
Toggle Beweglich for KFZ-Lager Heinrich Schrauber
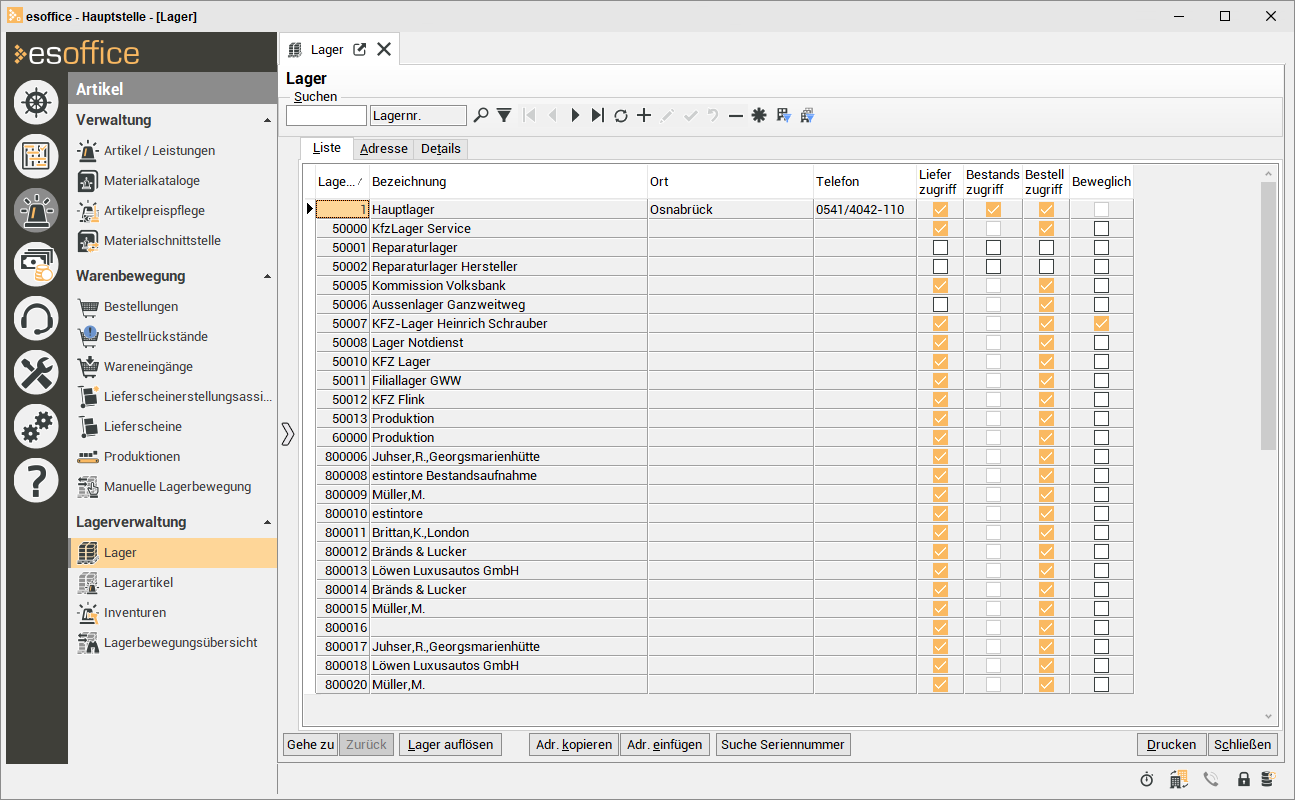(1101, 324)
